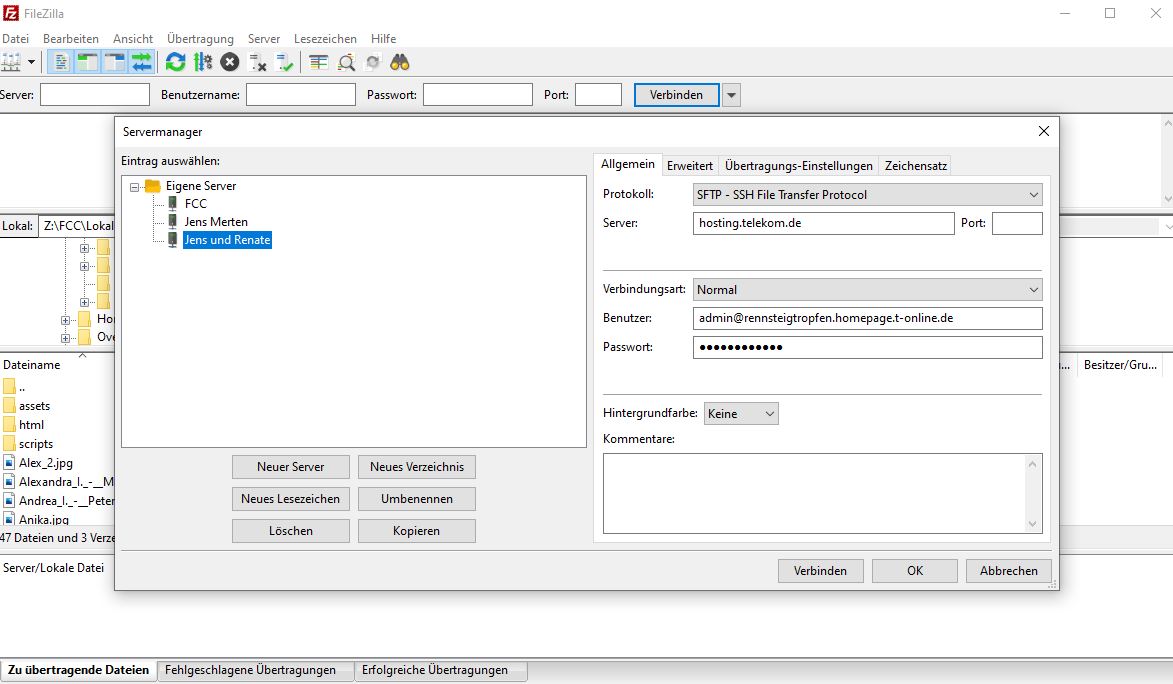The image size is (1173, 684).
Task: Toggle the transfer queue display icon
Action: click(x=141, y=62)
